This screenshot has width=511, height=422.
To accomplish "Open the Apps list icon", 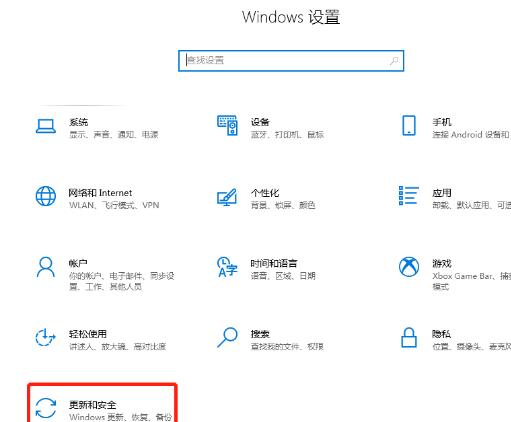I will [409, 196].
